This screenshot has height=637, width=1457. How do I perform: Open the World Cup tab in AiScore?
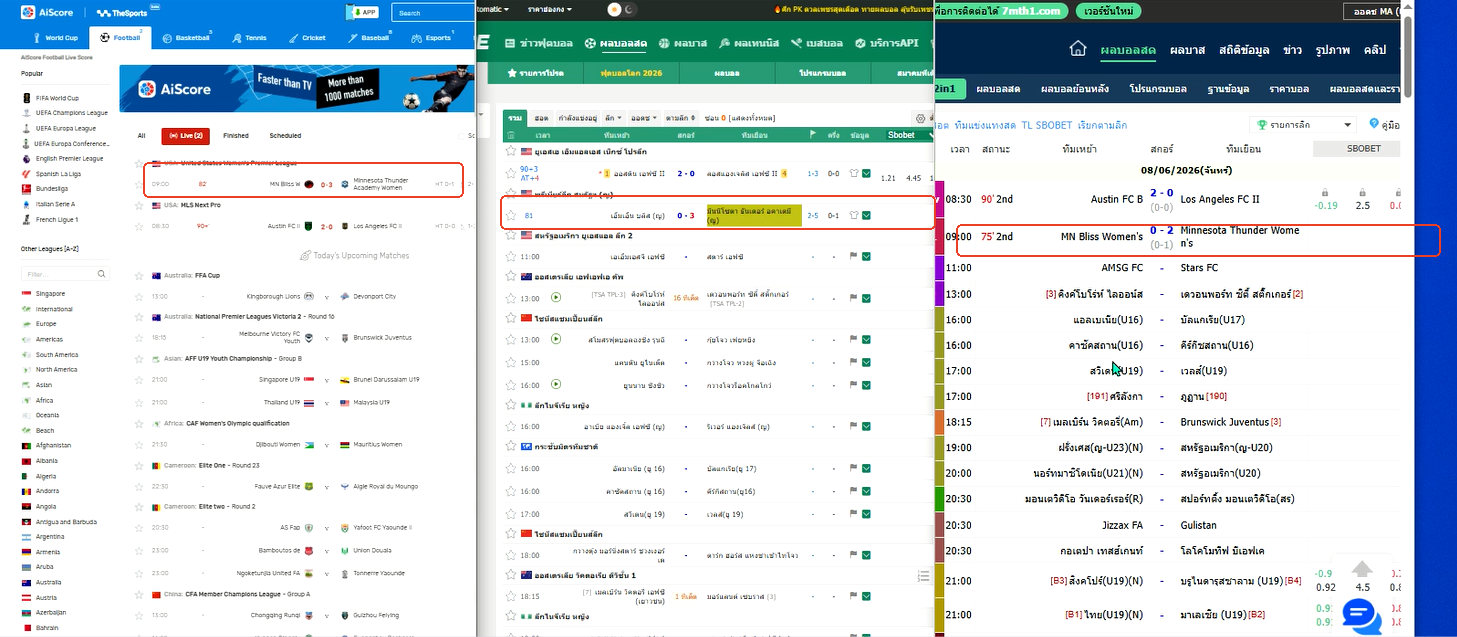(x=57, y=38)
